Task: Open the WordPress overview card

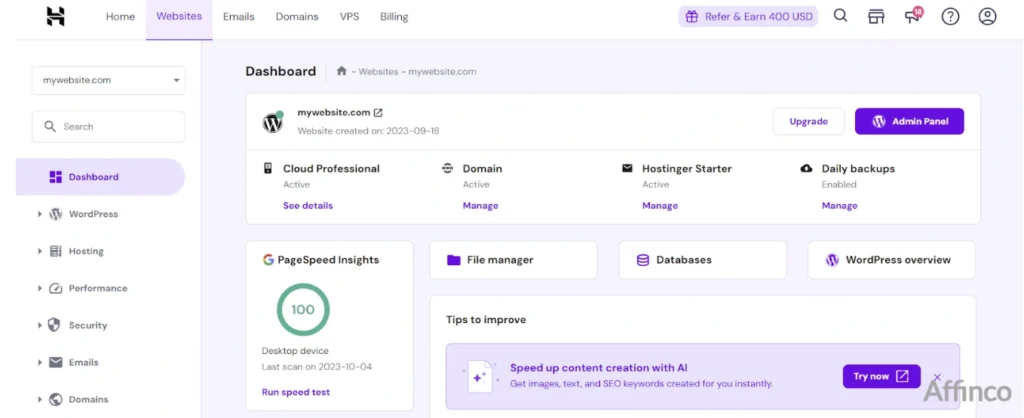Action: click(891, 260)
